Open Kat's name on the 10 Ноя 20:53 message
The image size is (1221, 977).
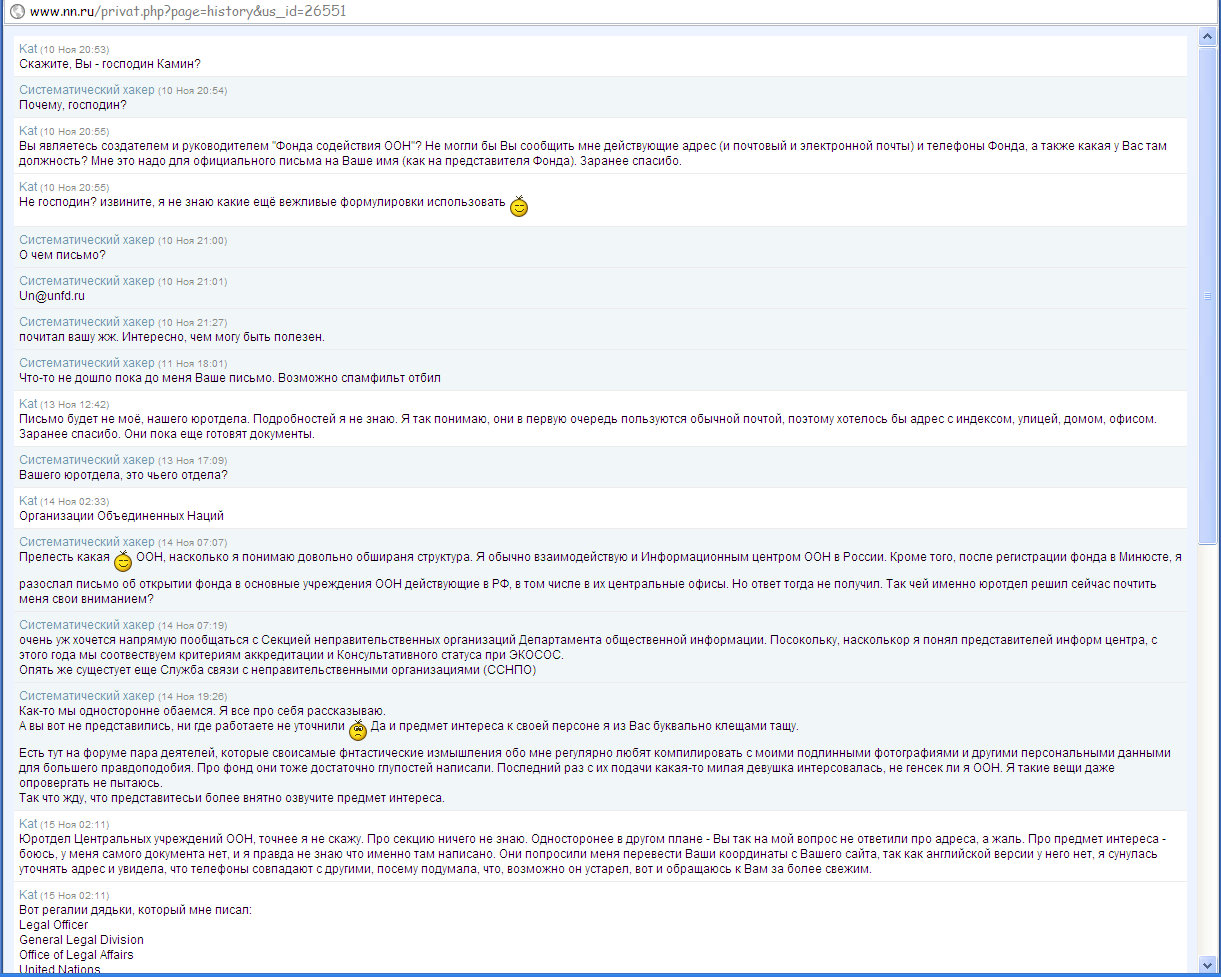(28, 49)
